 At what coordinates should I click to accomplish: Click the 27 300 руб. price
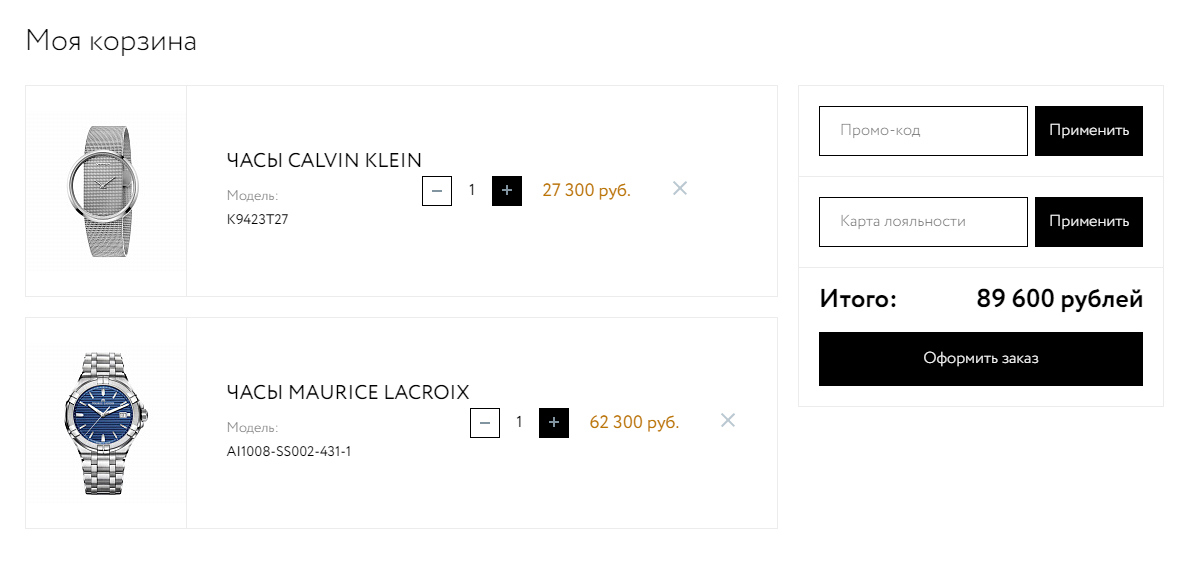pyautogui.click(x=586, y=190)
